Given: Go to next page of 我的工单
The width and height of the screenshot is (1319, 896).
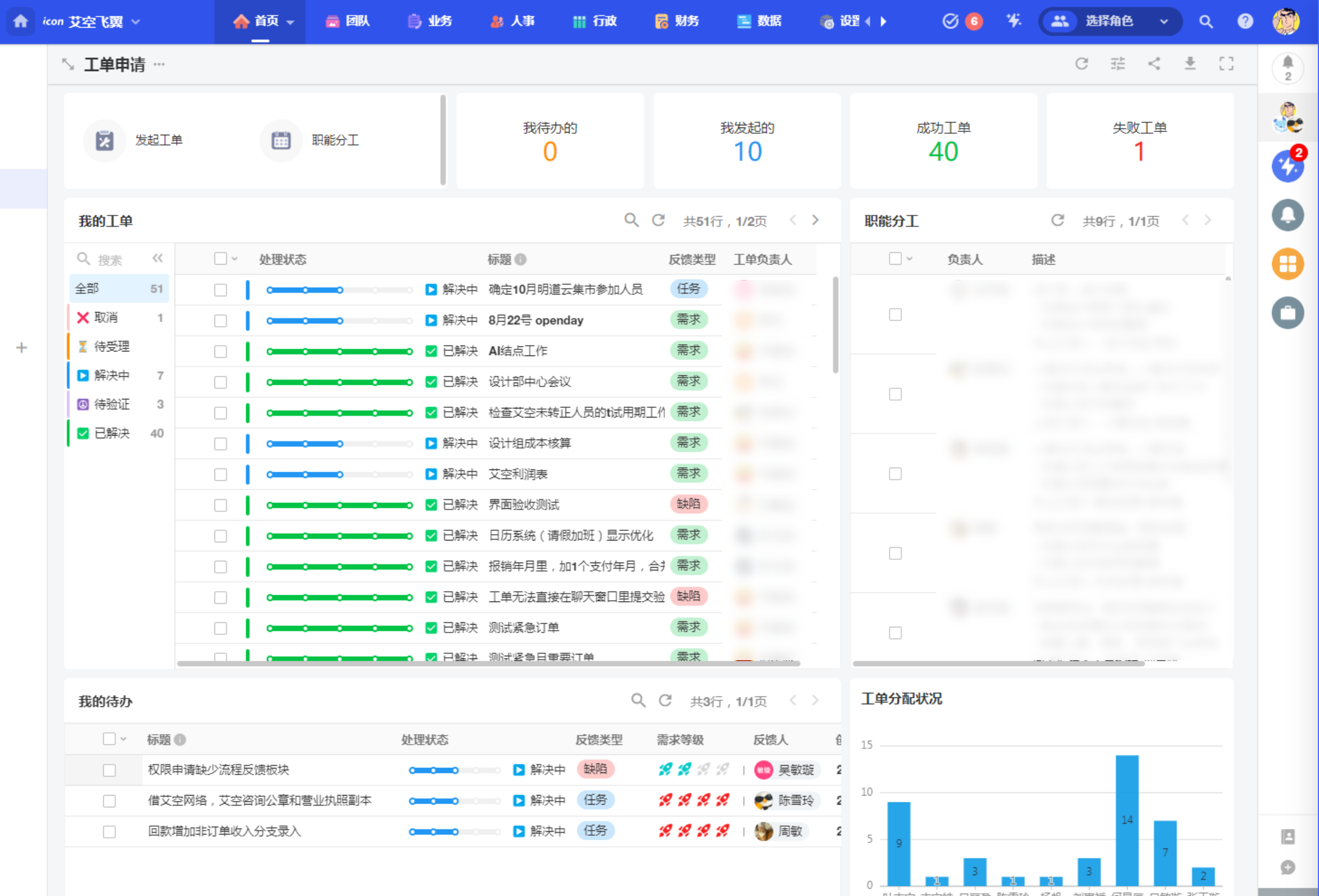Looking at the screenshot, I should [x=815, y=220].
